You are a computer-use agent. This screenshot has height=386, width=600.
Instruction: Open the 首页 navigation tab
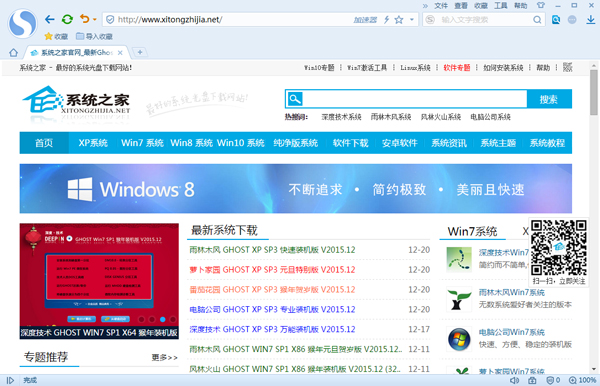44,143
